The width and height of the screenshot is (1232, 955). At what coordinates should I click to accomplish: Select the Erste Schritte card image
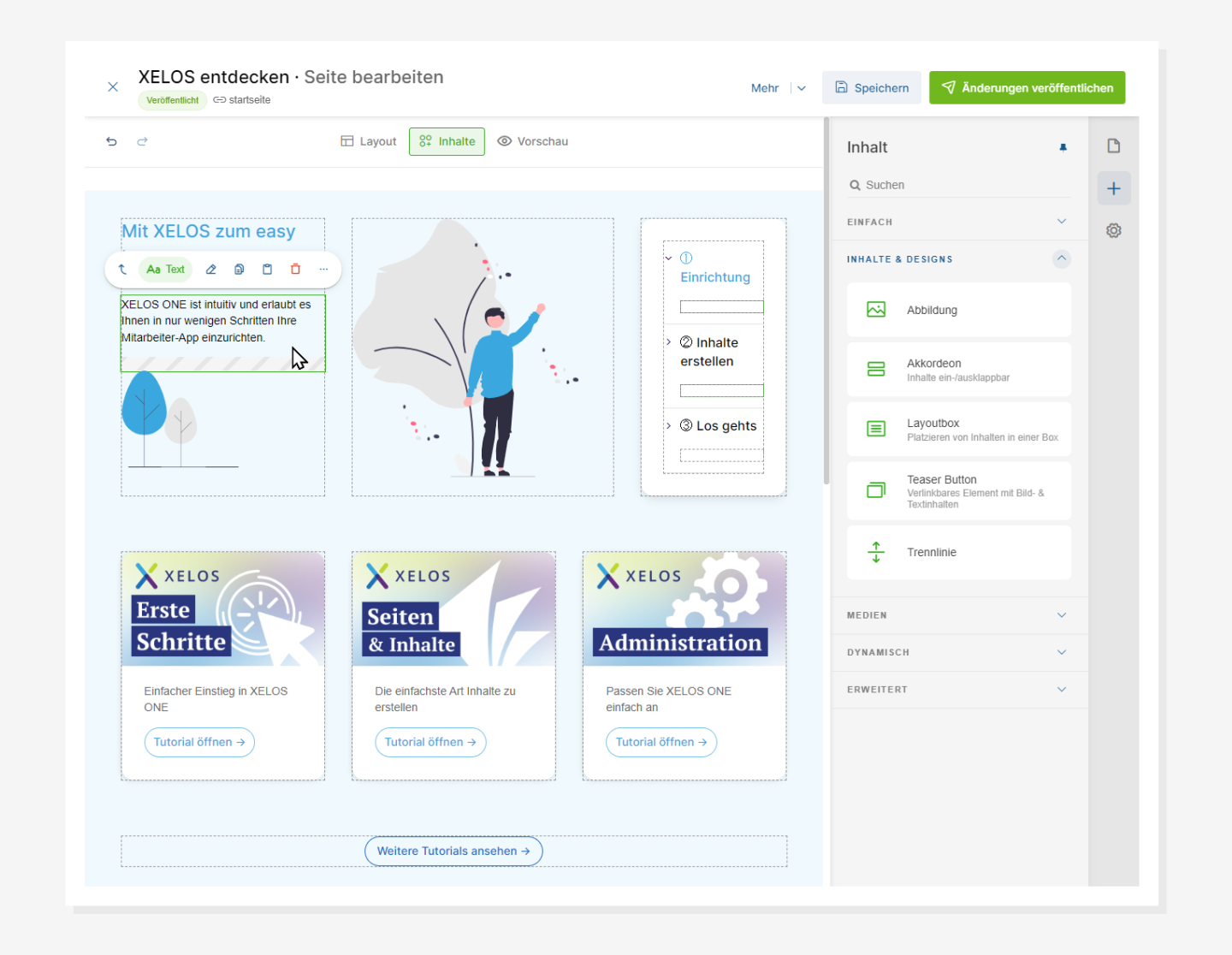222,609
